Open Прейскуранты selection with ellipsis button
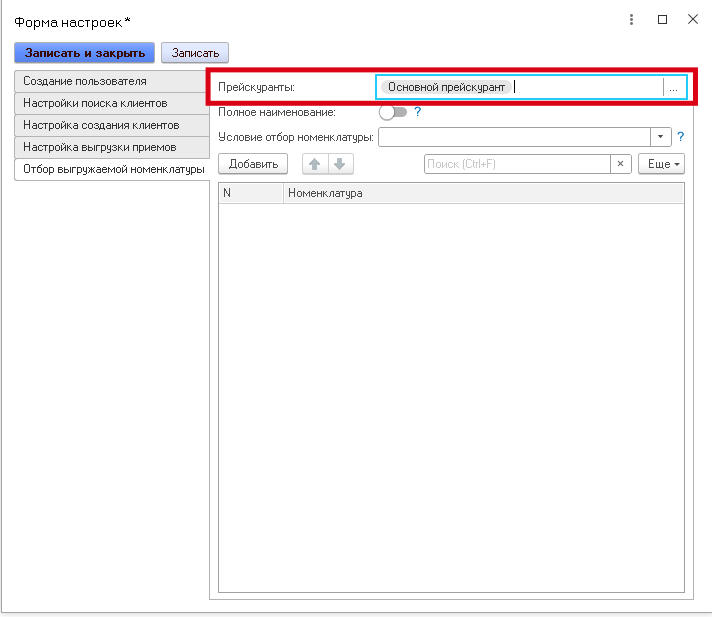 (674, 88)
